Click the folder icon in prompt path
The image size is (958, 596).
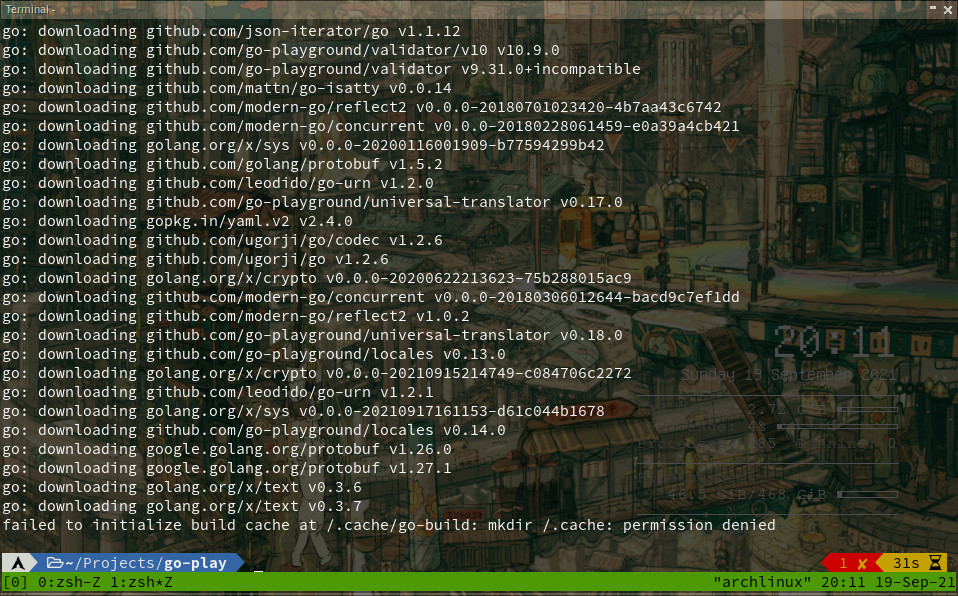coord(55,563)
